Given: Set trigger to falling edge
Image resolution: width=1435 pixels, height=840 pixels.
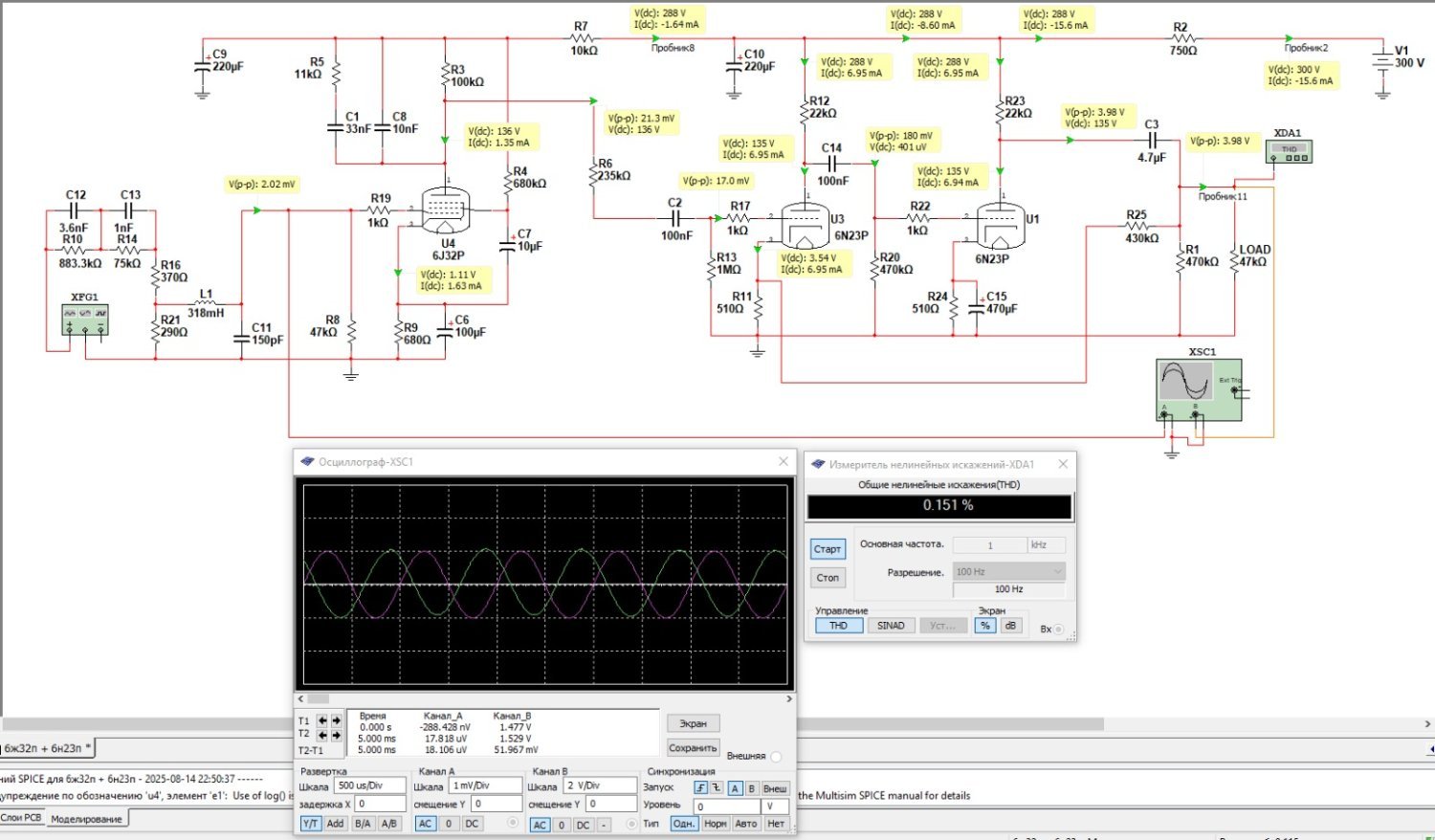Looking at the screenshot, I should tap(716, 788).
